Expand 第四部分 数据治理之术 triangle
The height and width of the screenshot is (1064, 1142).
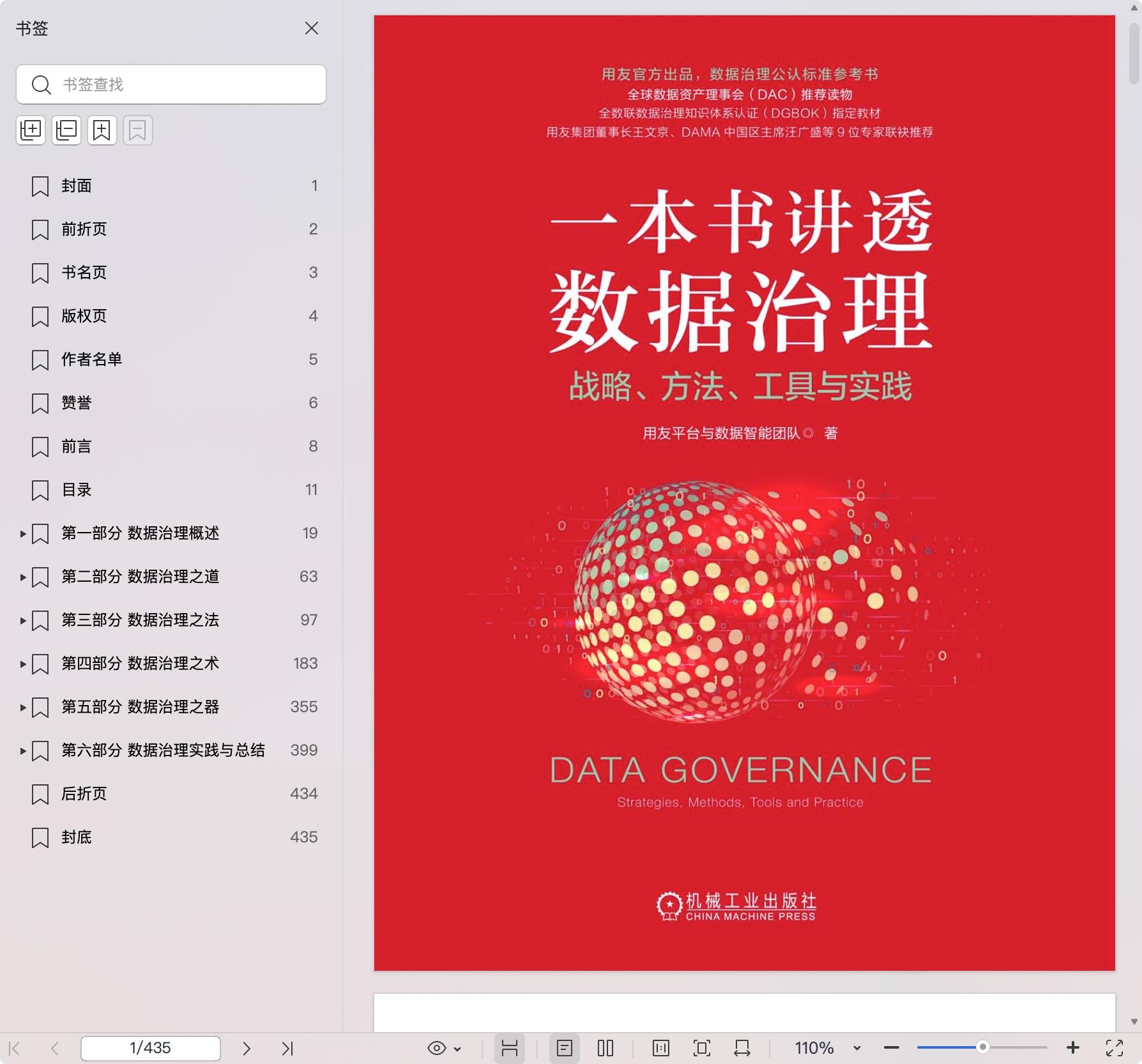22,664
